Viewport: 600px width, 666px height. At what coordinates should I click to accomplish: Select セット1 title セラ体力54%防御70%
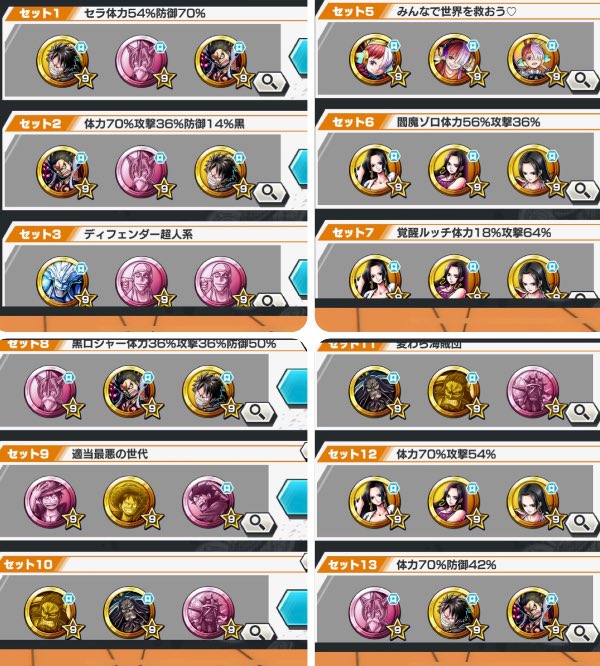[x=144, y=14]
